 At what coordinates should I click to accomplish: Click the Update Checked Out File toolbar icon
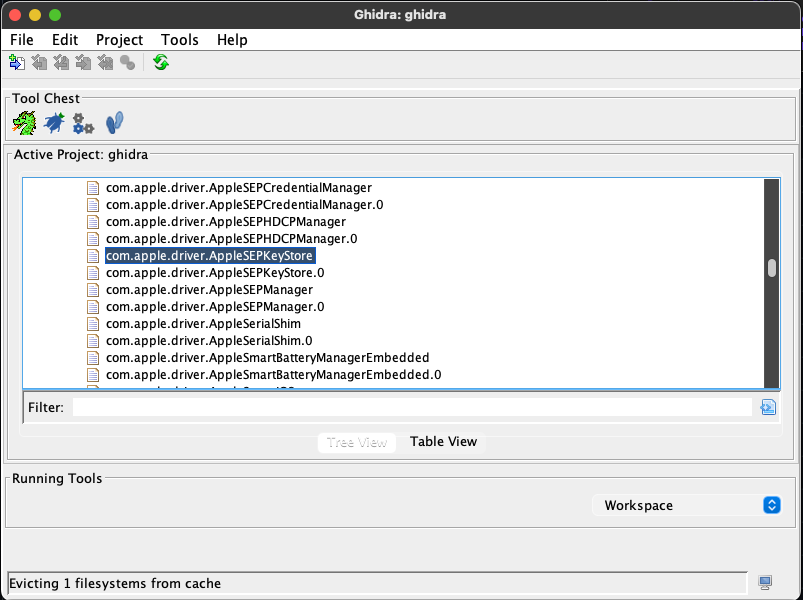pyautogui.click(x=61, y=63)
